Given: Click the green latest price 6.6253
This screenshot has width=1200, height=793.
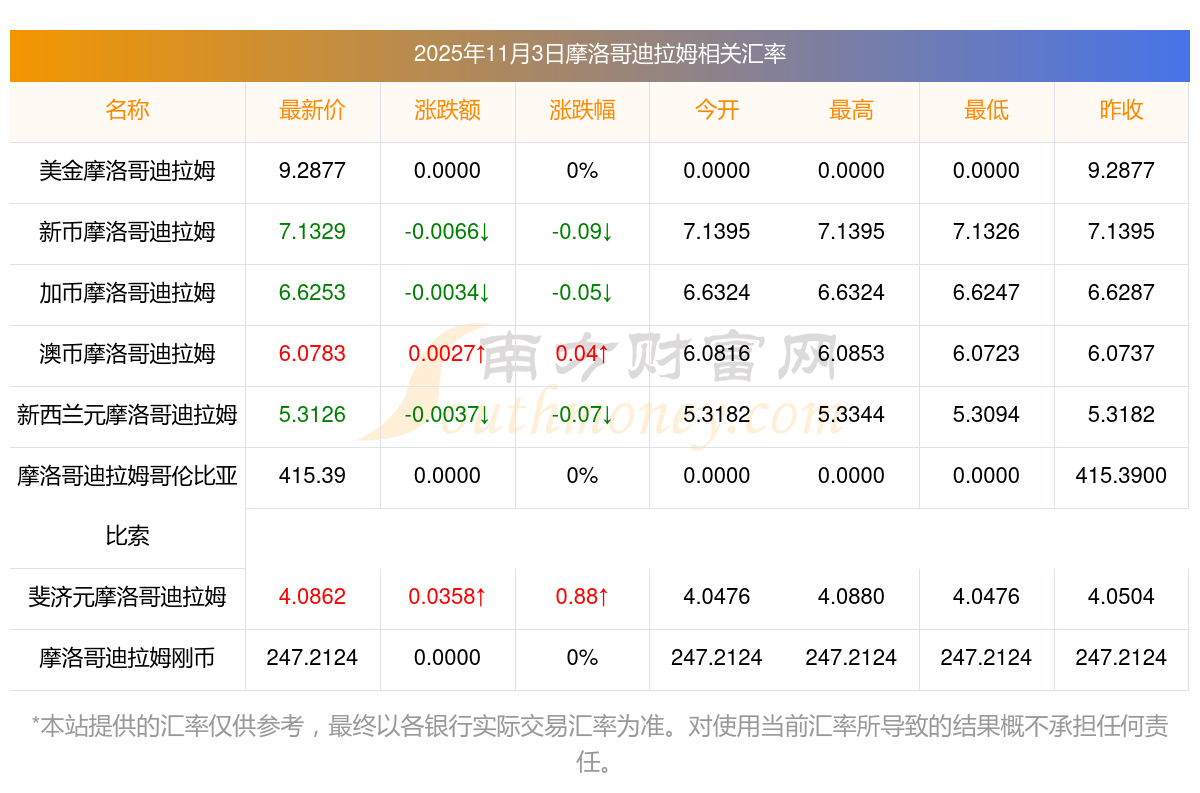Looking at the screenshot, I should (x=312, y=293).
